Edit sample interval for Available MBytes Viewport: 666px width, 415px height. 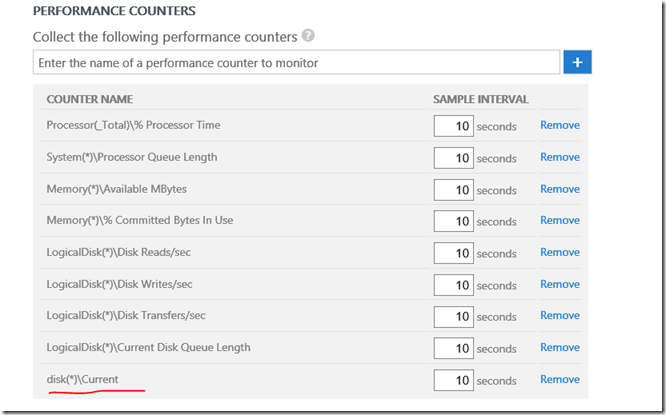coord(453,190)
